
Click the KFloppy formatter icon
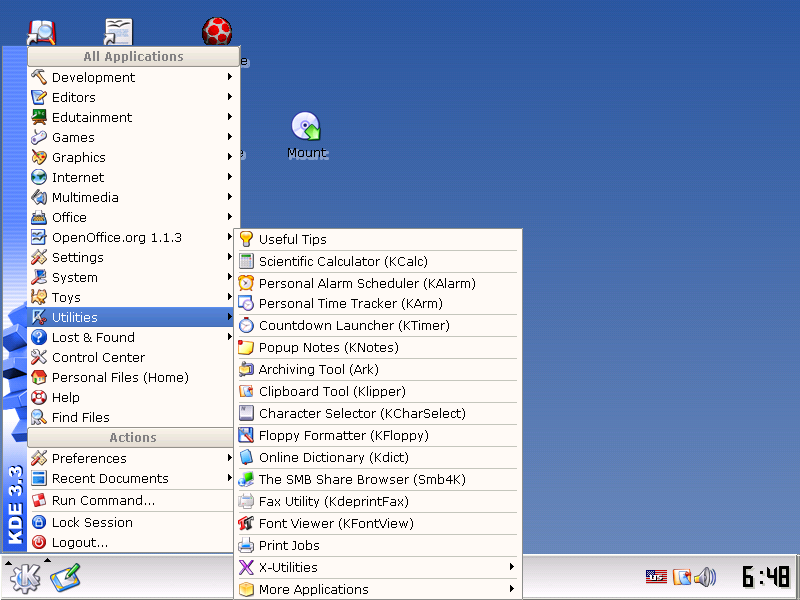[x=246, y=435]
